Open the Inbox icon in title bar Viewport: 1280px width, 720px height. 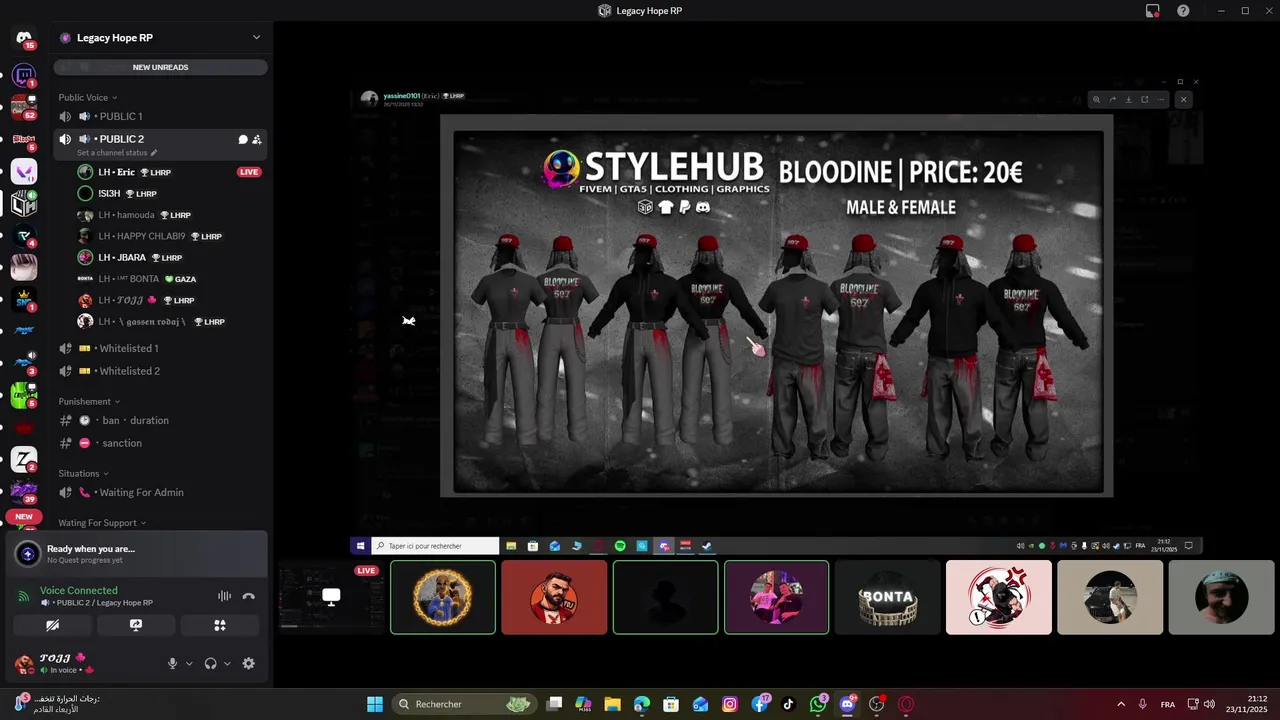click(1153, 11)
